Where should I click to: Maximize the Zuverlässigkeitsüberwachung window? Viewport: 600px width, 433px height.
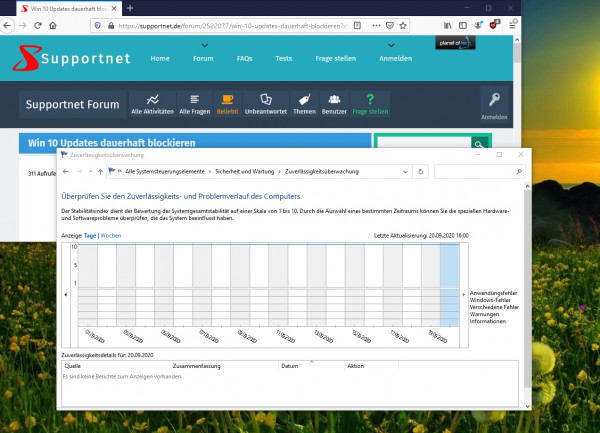499,155
